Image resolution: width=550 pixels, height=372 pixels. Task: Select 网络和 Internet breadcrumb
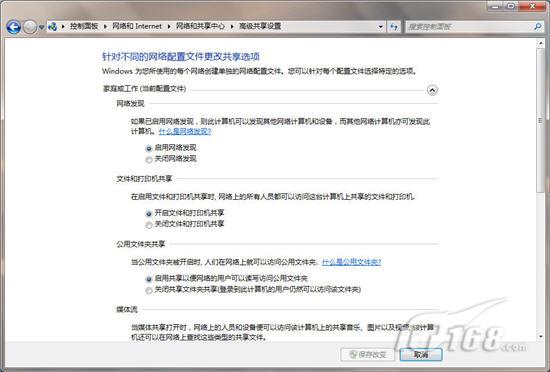137,26
